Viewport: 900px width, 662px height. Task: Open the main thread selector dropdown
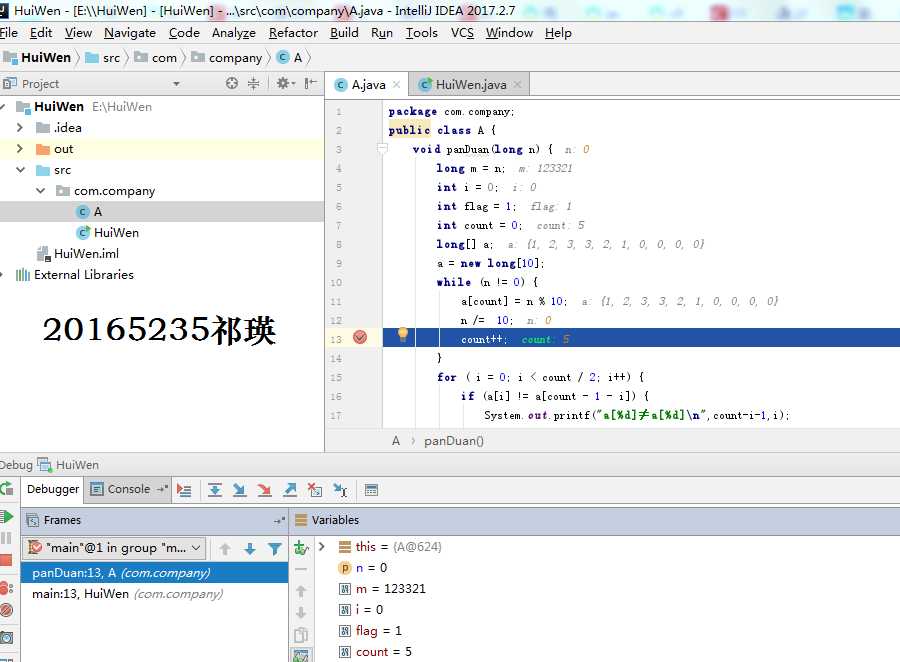point(114,548)
